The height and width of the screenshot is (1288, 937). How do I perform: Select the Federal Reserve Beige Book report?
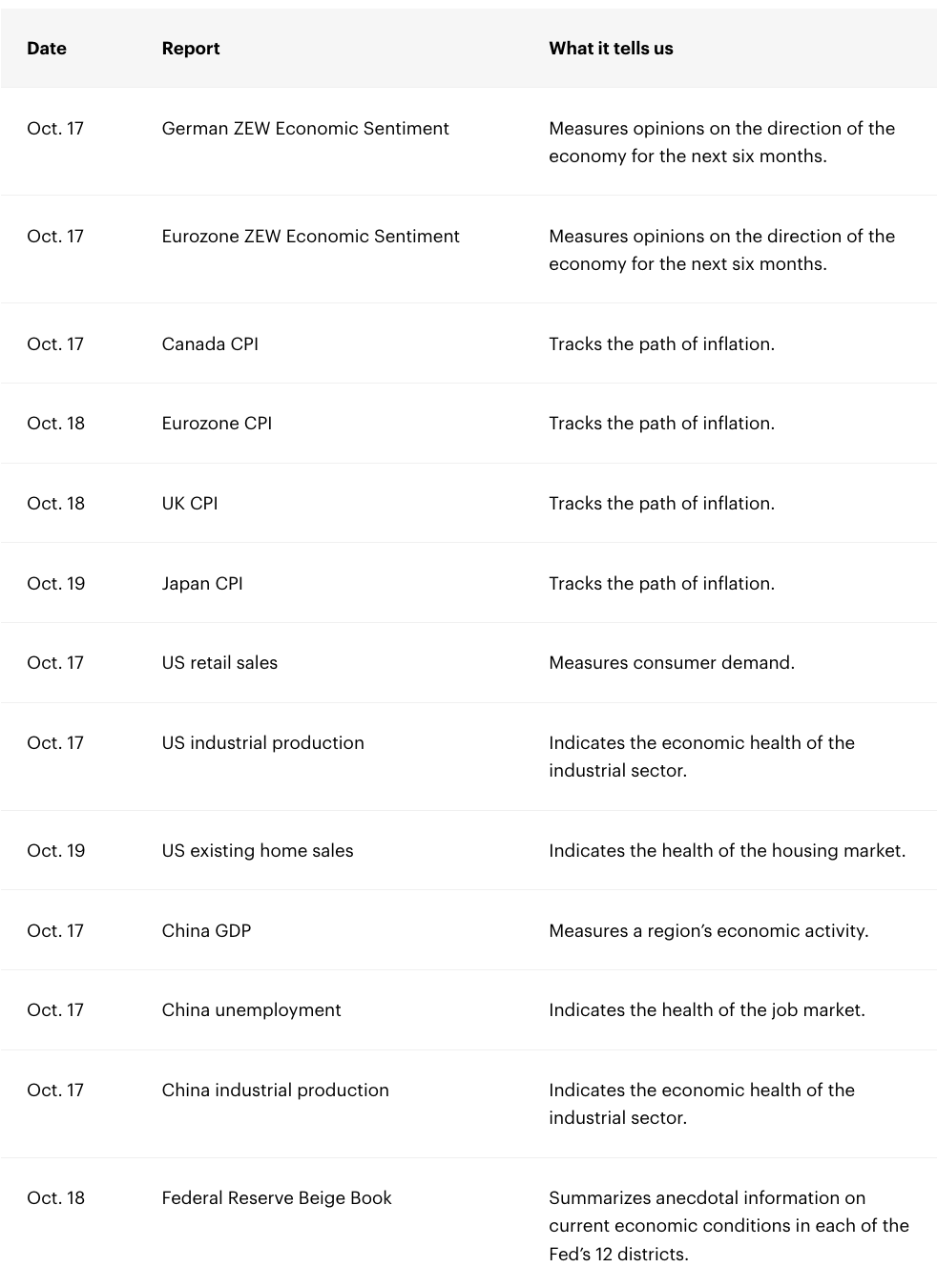(x=277, y=1198)
